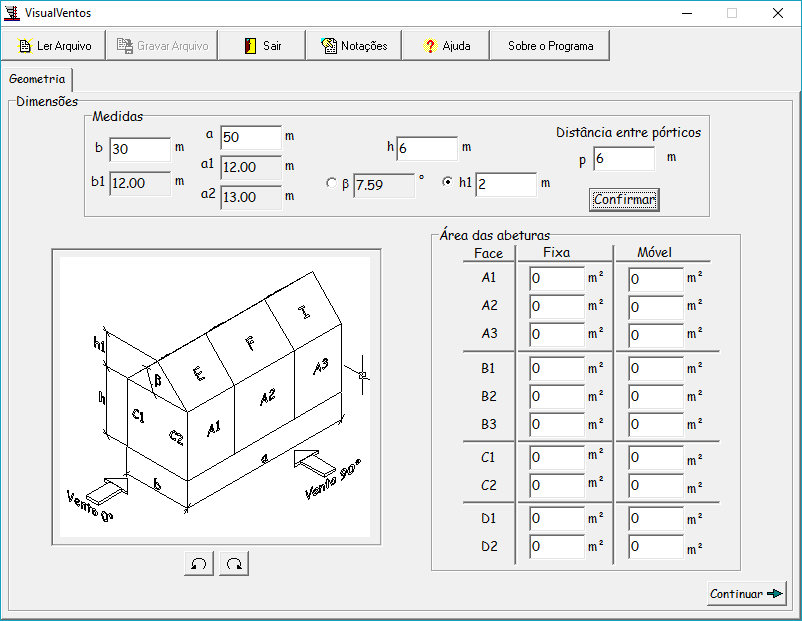Click the β angle value field
802x621 pixels.
(x=384, y=185)
